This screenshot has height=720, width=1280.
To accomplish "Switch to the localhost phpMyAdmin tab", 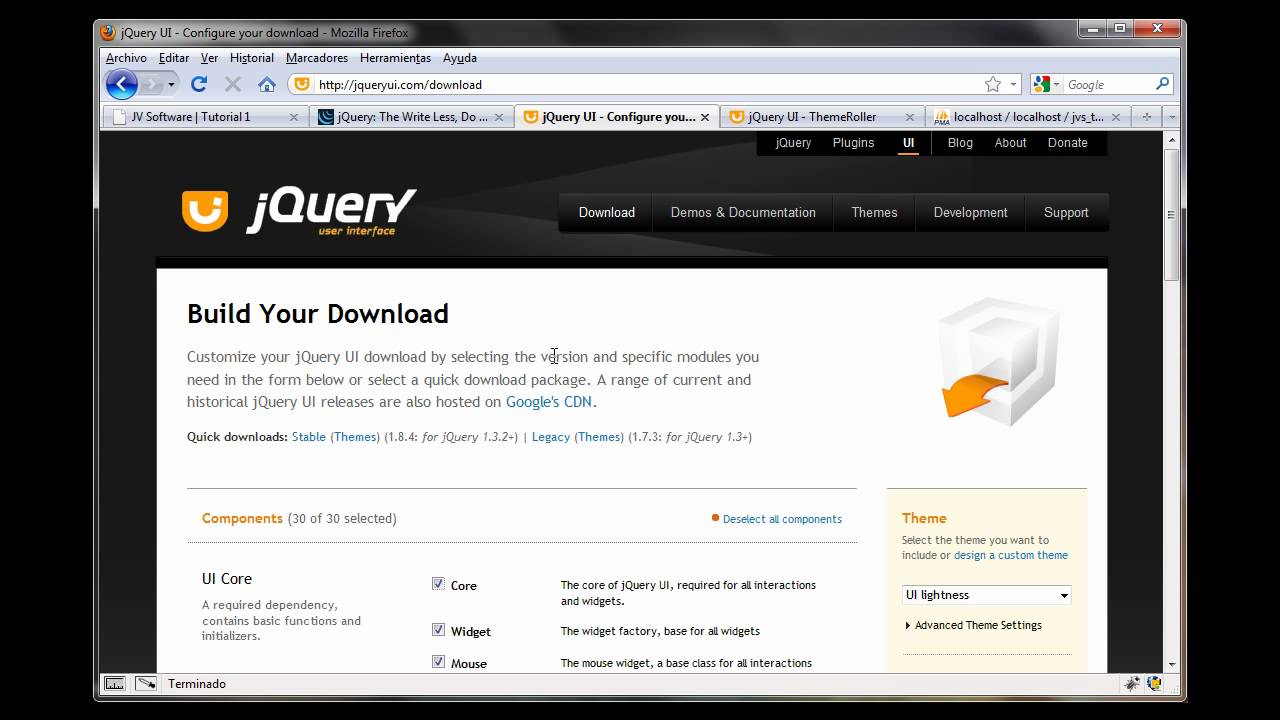I will (x=1027, y=117).
